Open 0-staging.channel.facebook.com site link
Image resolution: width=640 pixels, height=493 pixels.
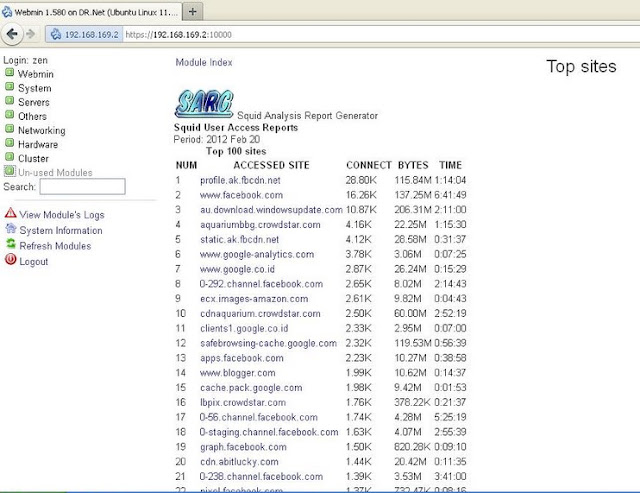[x=269, y=432]
